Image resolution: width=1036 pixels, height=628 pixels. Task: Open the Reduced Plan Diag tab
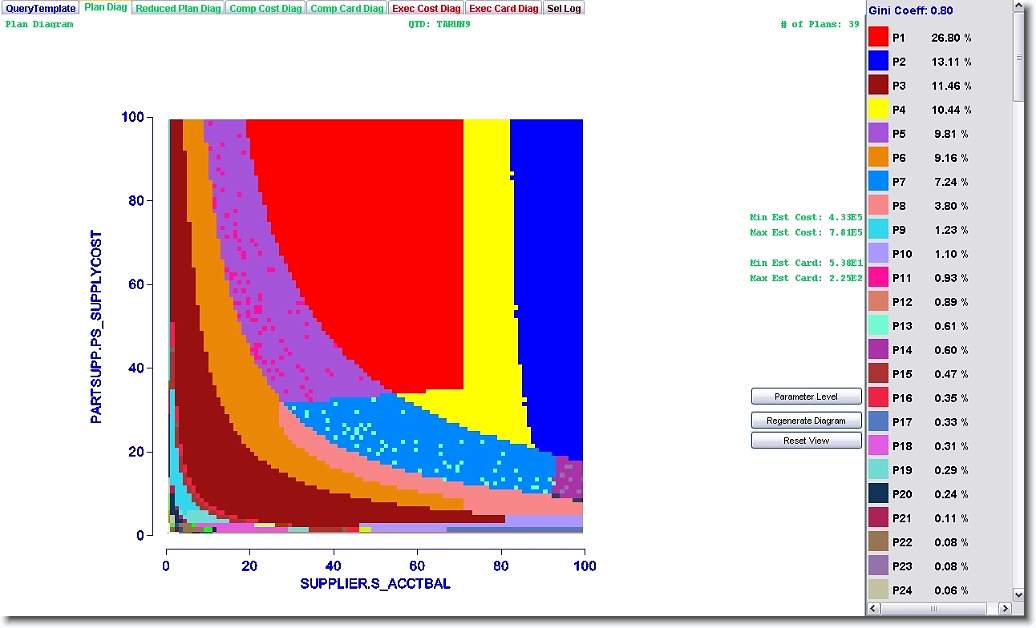[x=178, y=8]
